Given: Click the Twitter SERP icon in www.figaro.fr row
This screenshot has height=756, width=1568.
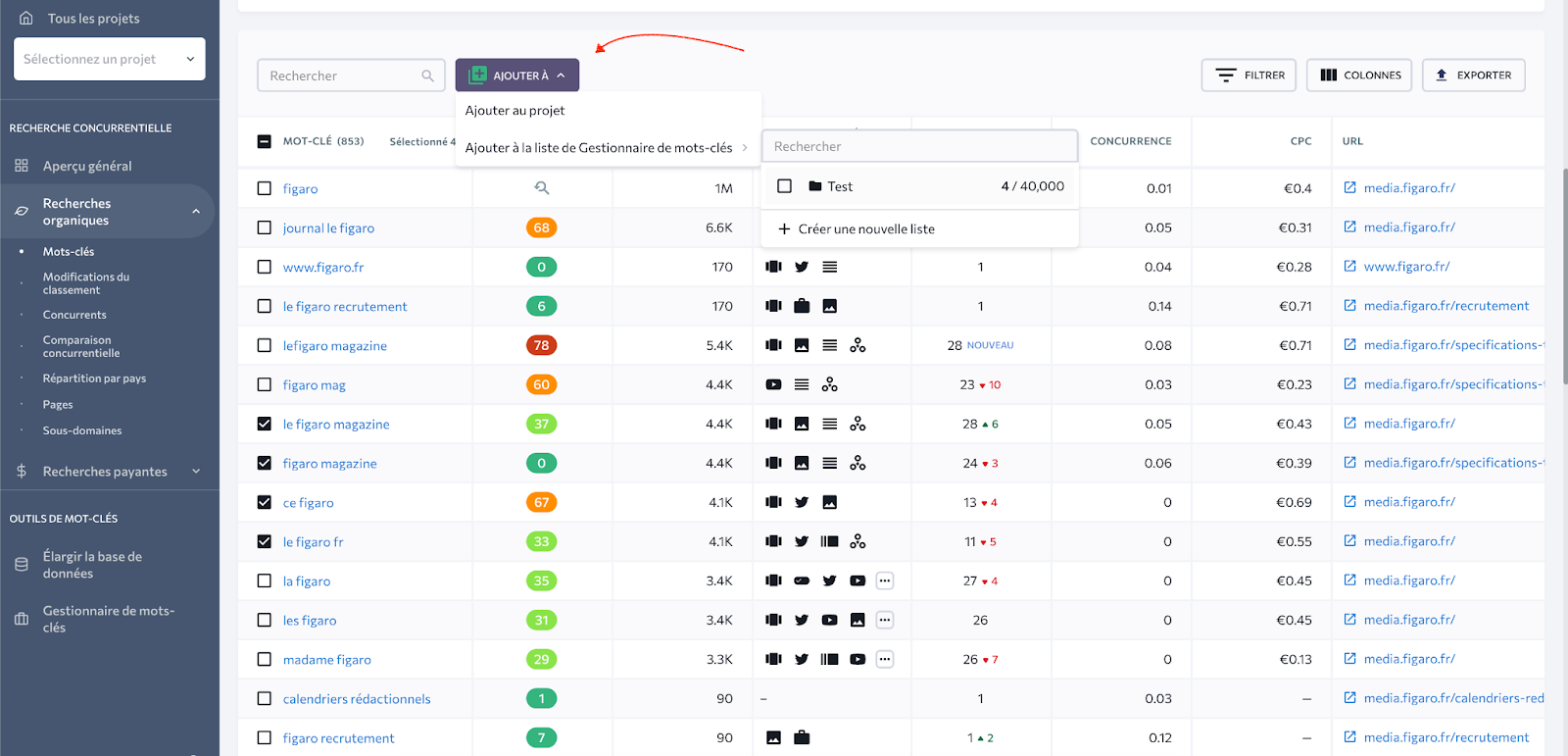Looking at the screenshot, I should [x=802, y=267].
